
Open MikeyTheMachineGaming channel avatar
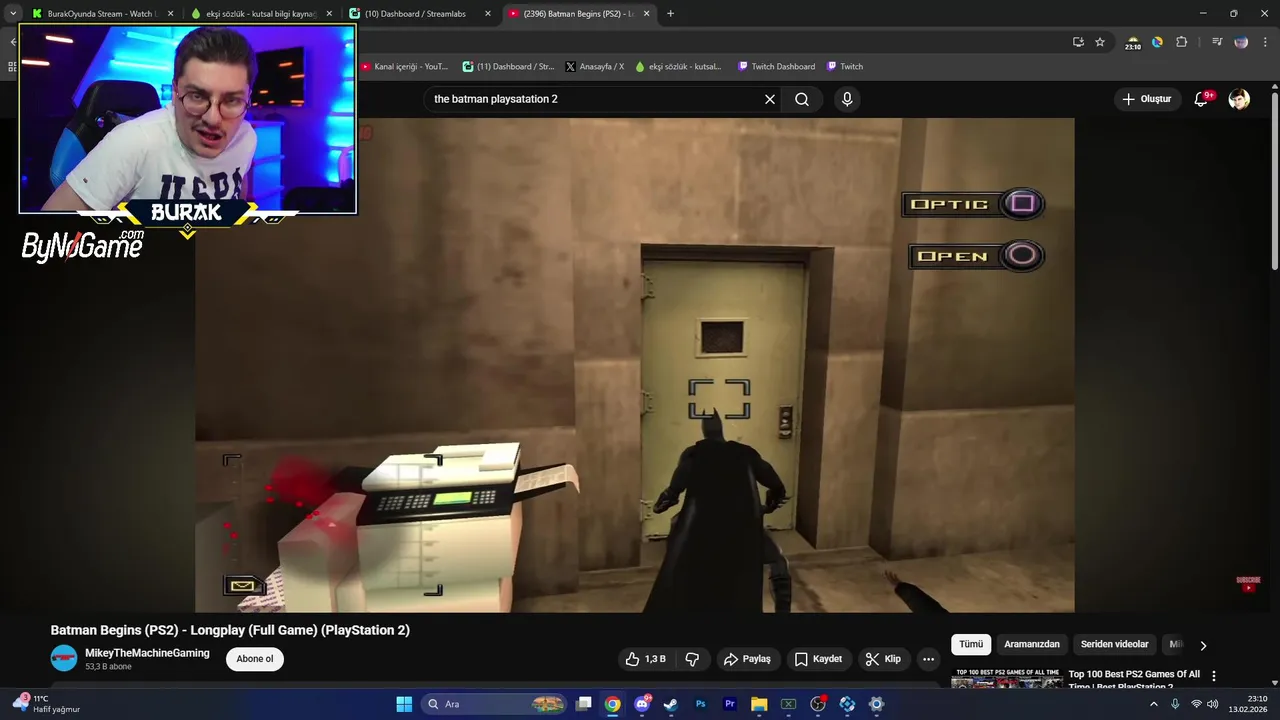point(64,658)
